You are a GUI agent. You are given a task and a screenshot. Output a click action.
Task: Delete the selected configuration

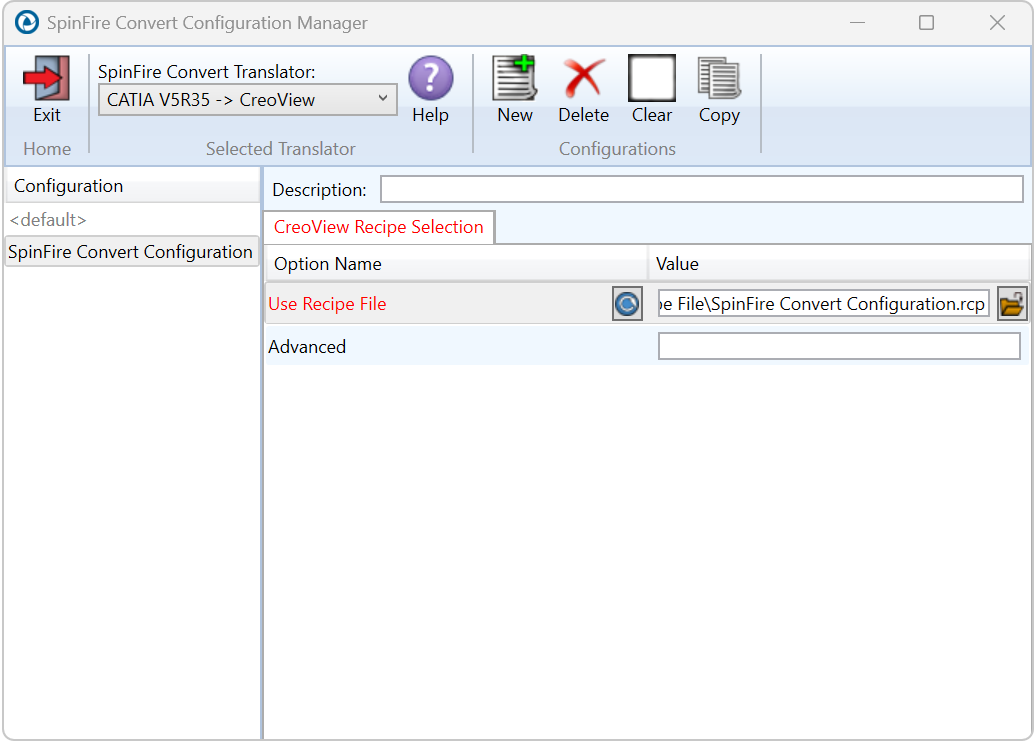[x=583, y=78]
